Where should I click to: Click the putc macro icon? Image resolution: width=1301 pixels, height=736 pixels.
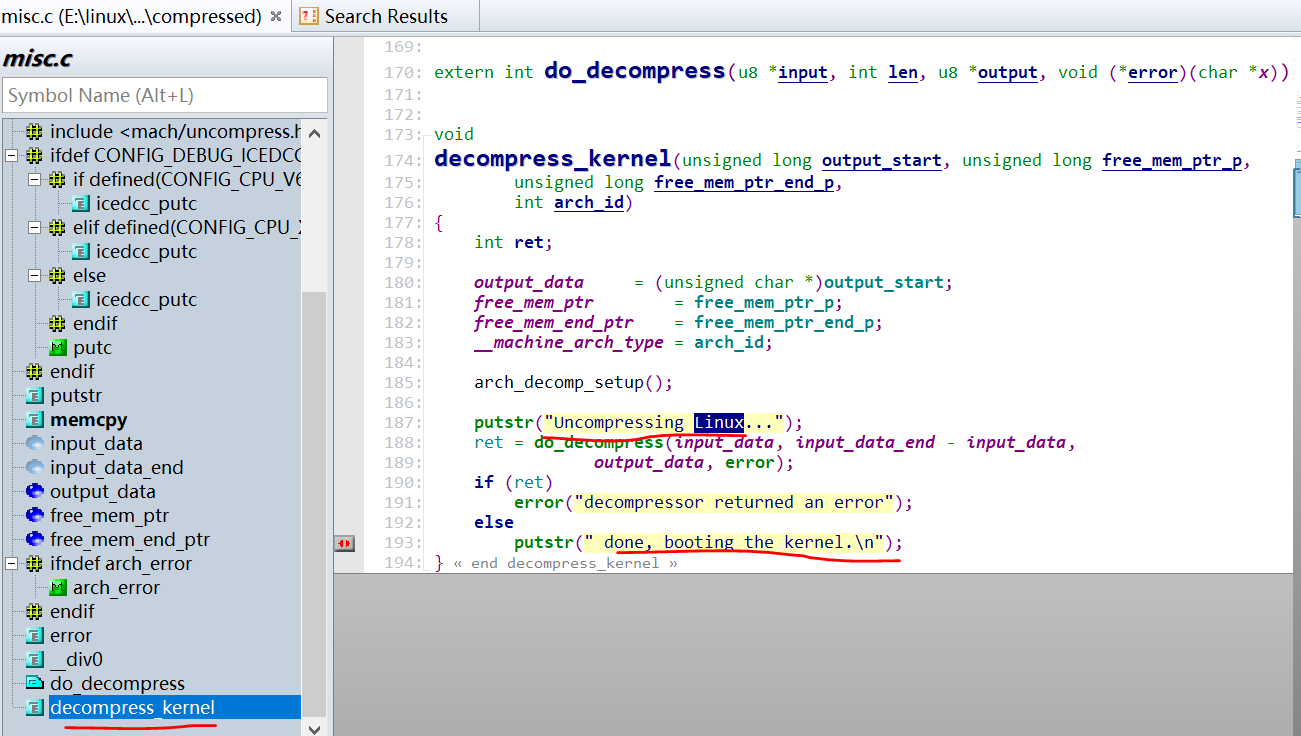58,348
